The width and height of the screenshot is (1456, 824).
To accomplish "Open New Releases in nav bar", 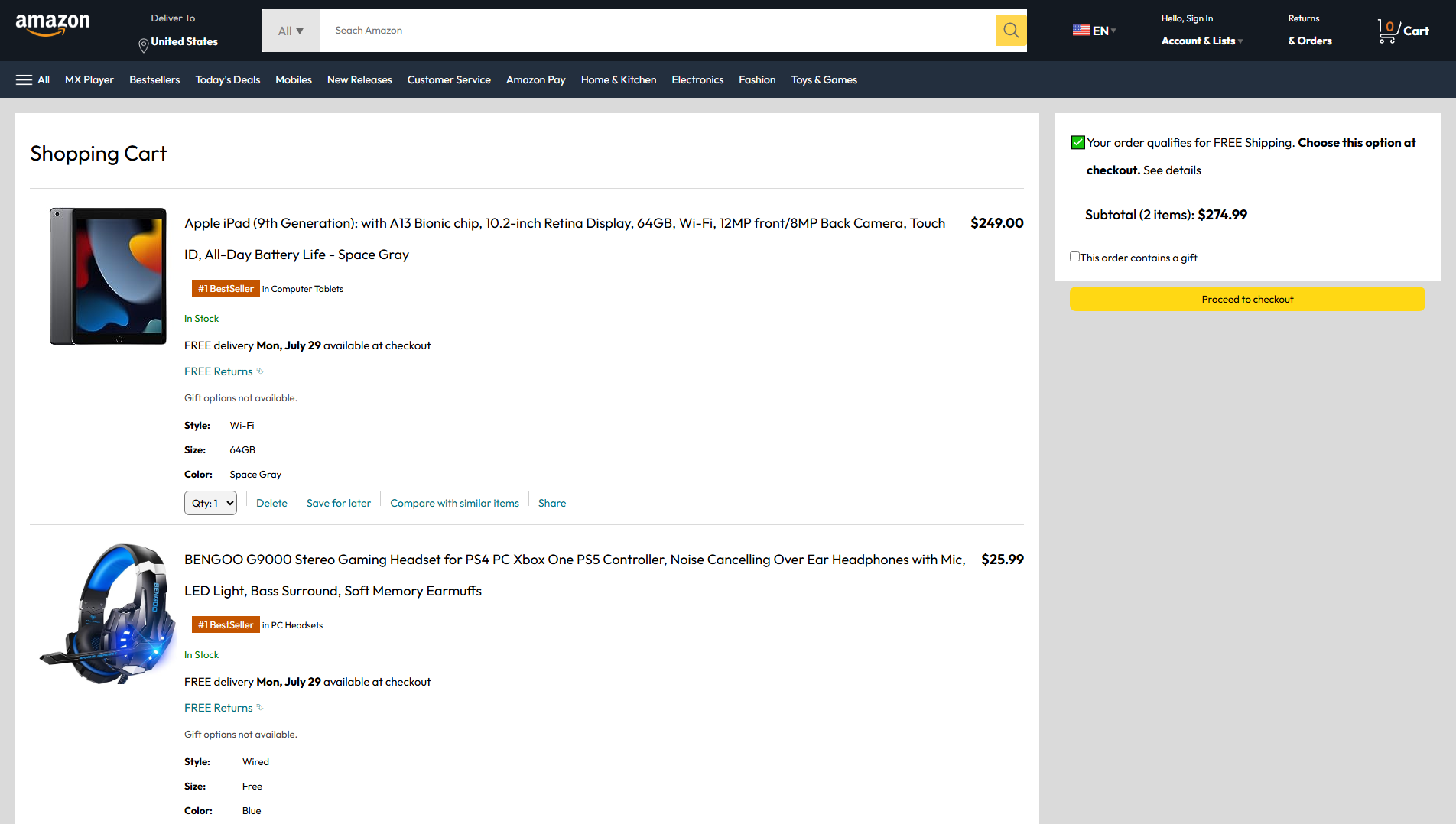I will tap(359, 79).
